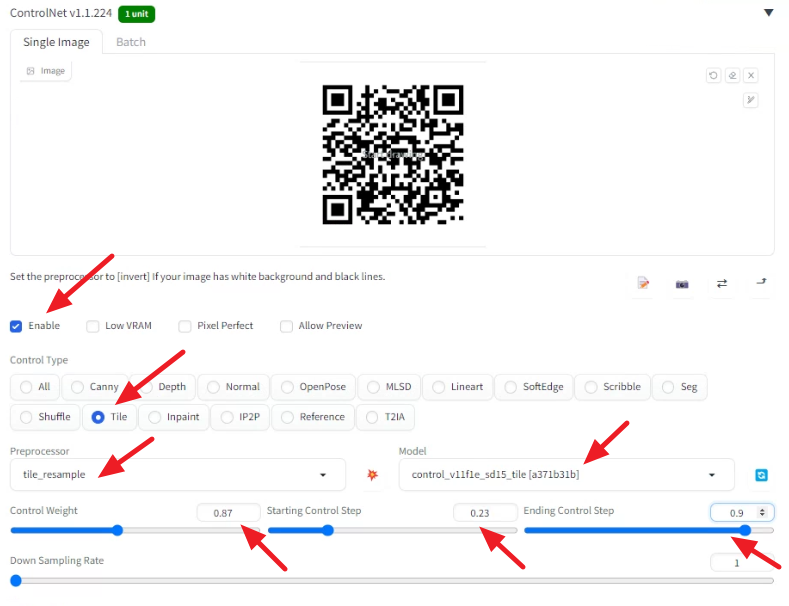The height and width of the screenshot is (606, 789).
Task: Uncheck the Enable checkbox
Action: (x=16, y=326)
